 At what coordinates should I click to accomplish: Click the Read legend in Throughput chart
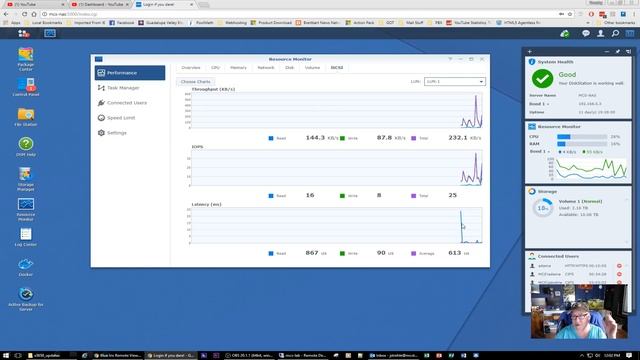(277, 138)
